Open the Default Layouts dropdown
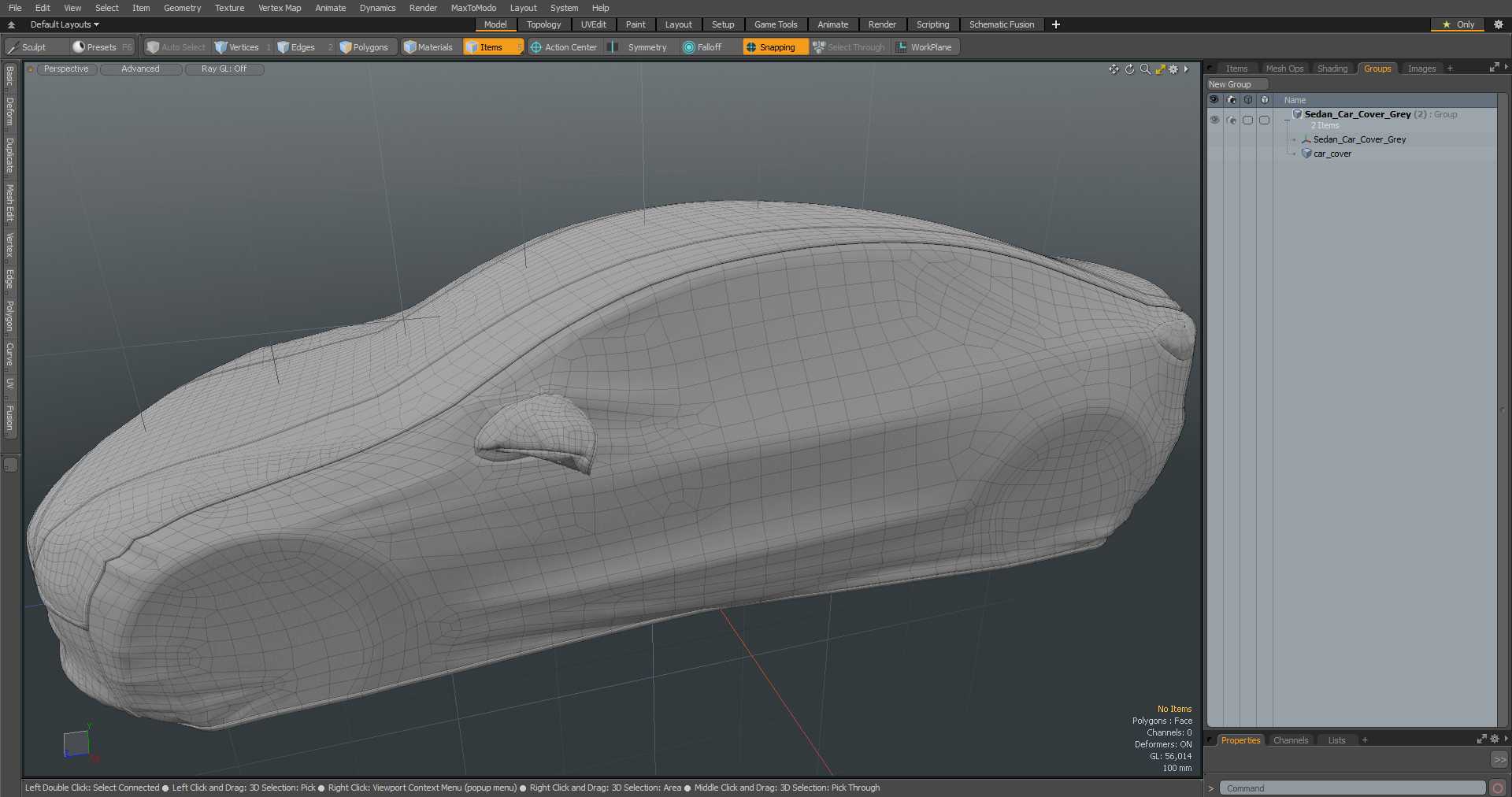This screenshot has height=797, width=1512. click(65, 24)
